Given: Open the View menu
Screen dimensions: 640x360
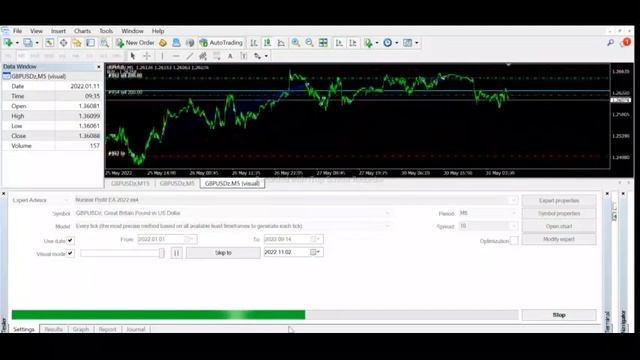Looking at the screenshot, I should click(36, 31).
